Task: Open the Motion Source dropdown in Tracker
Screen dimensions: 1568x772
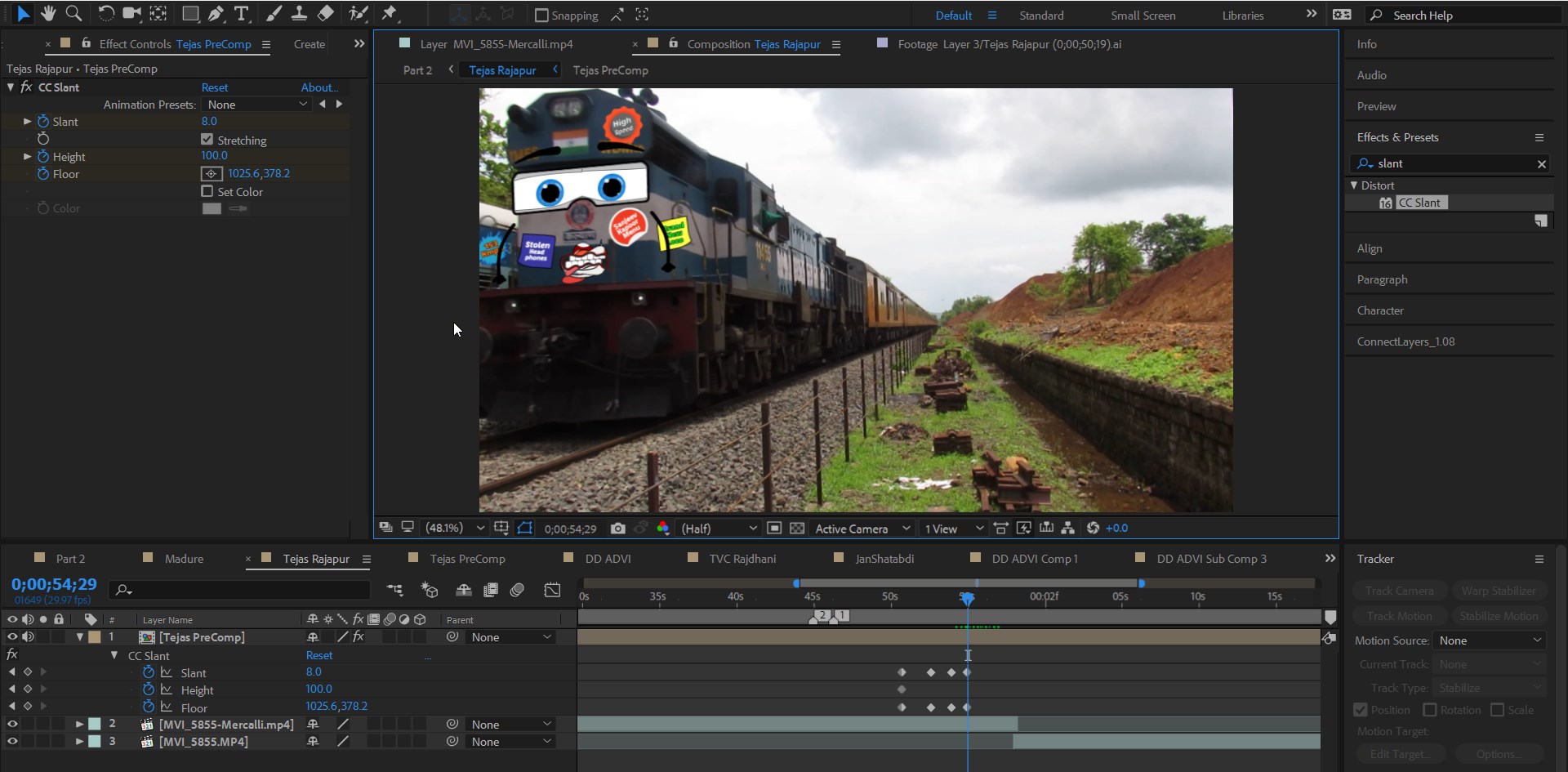Action: click(x=1490, y=640)
